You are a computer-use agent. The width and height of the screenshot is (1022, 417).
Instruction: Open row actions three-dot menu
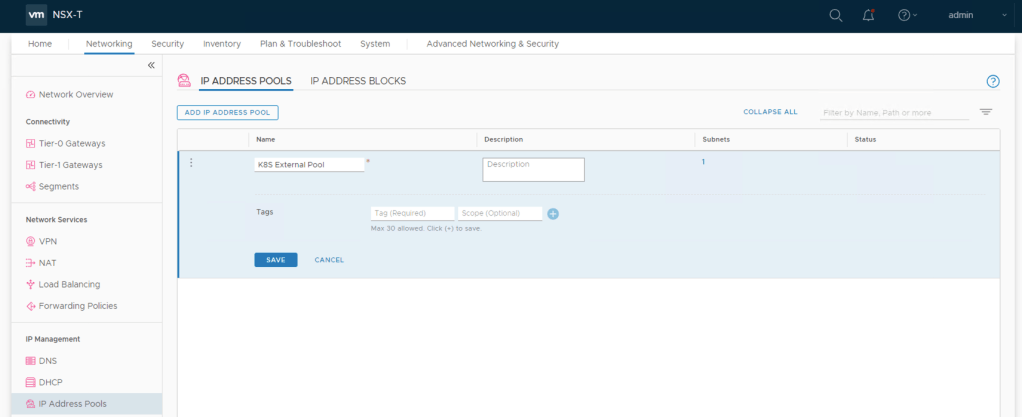191,163
